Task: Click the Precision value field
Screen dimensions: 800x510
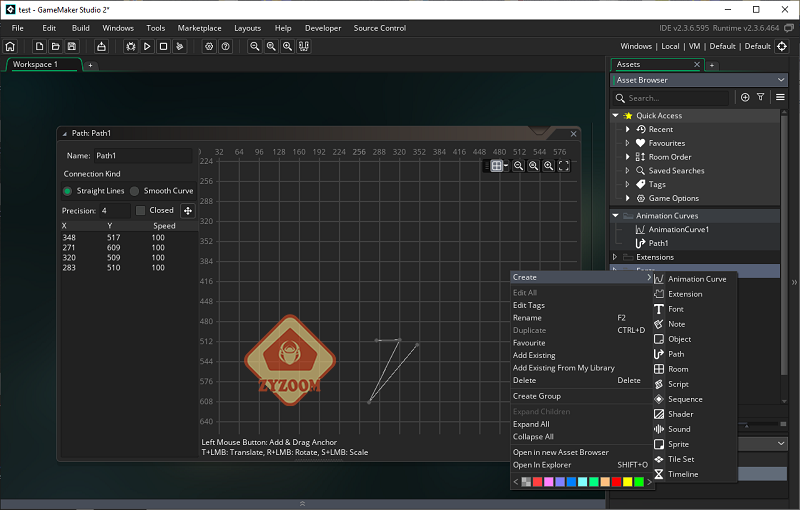Action: point(115,211)
